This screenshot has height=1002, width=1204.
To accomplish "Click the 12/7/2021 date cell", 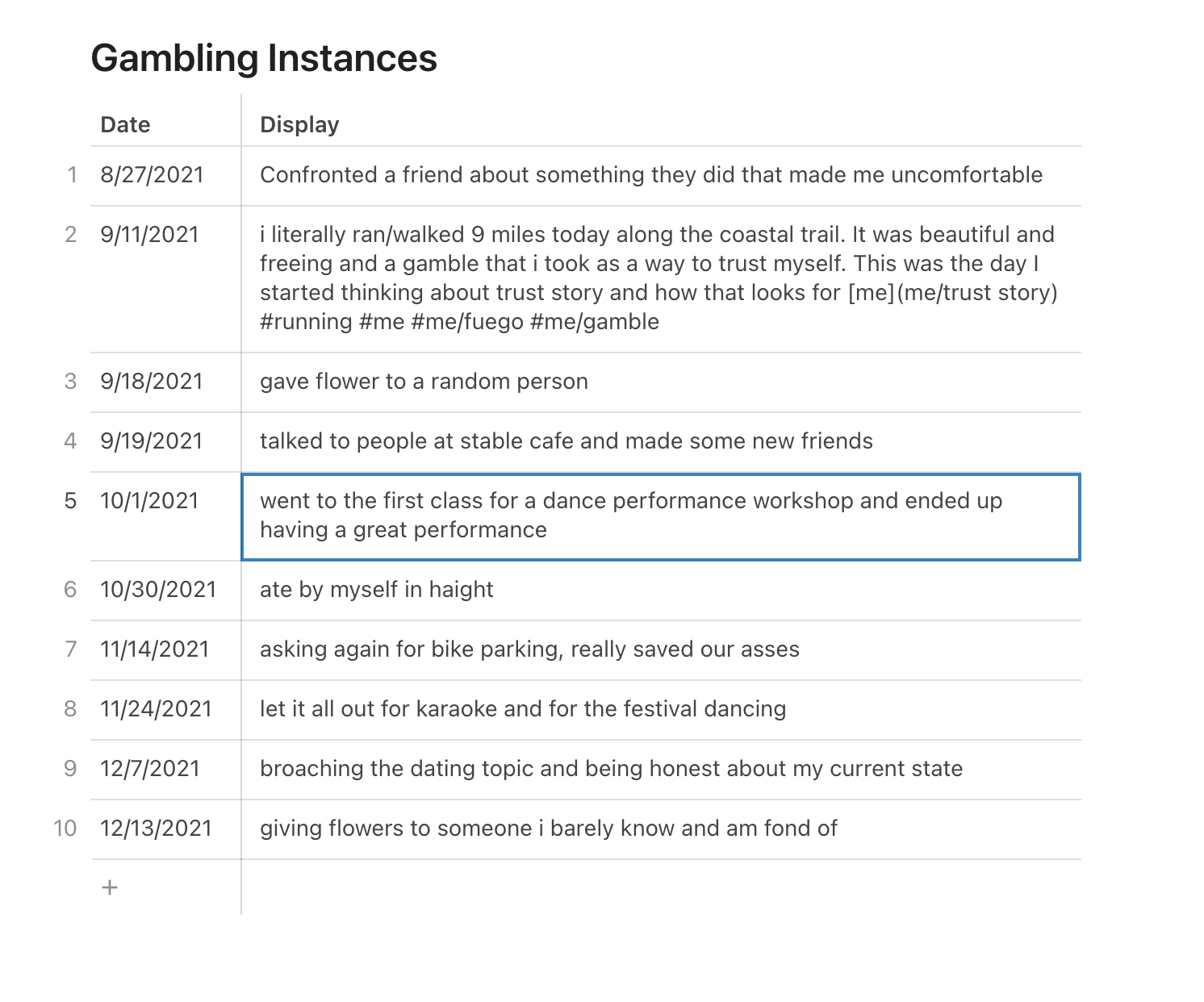I will click(x=150, y=769).
